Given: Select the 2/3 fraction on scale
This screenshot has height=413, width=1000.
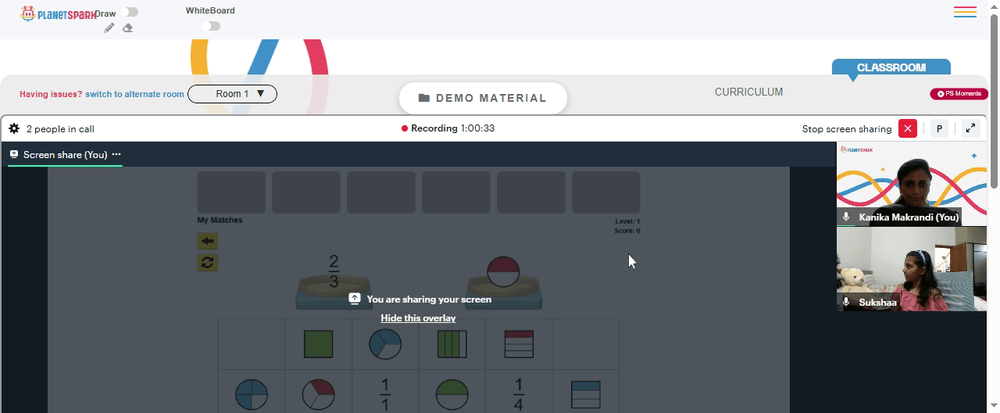Looking at the screenshot, I should pyautogui.click(x=334, y=272).
